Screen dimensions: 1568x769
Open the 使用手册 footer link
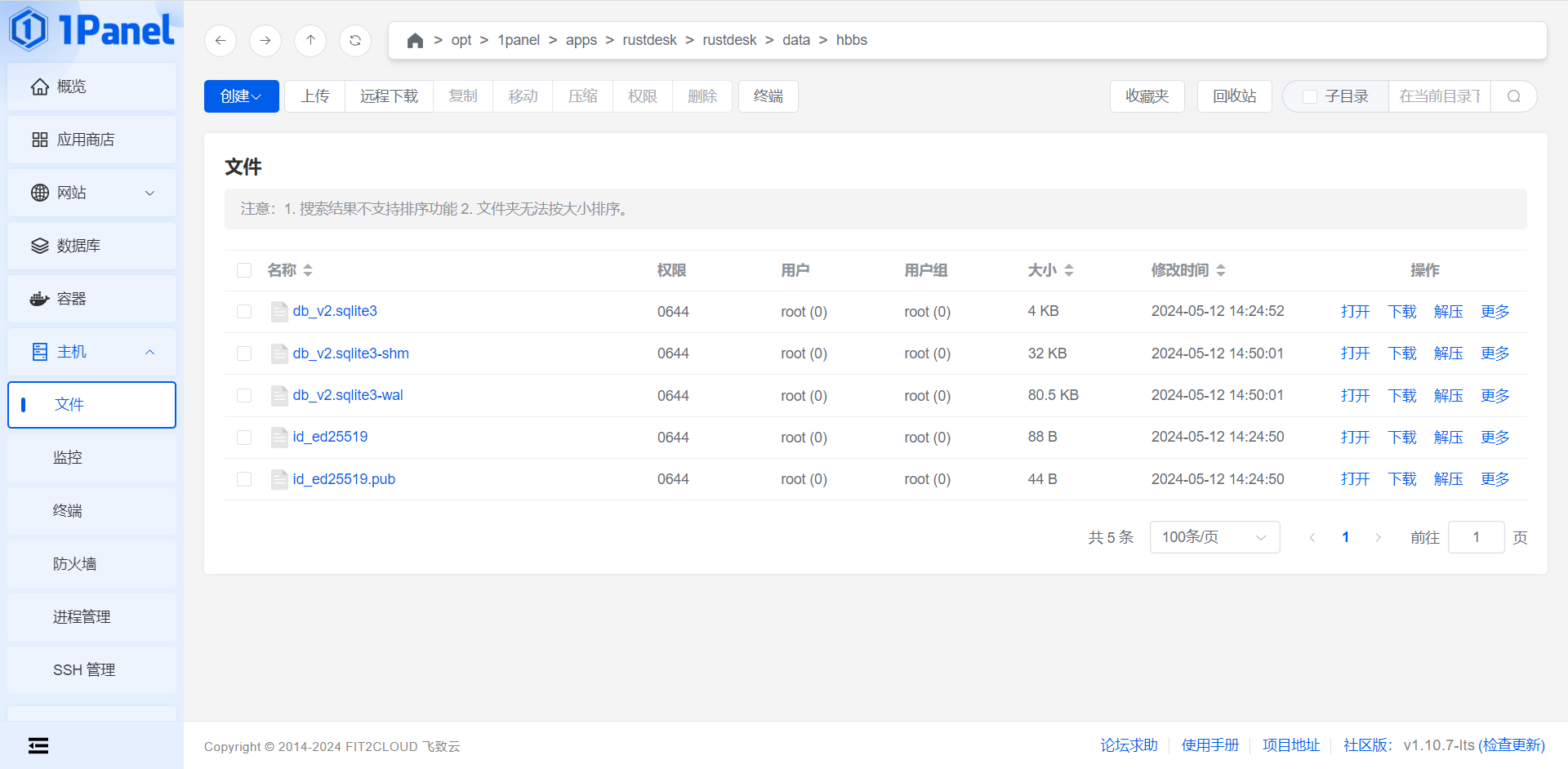1210,745
